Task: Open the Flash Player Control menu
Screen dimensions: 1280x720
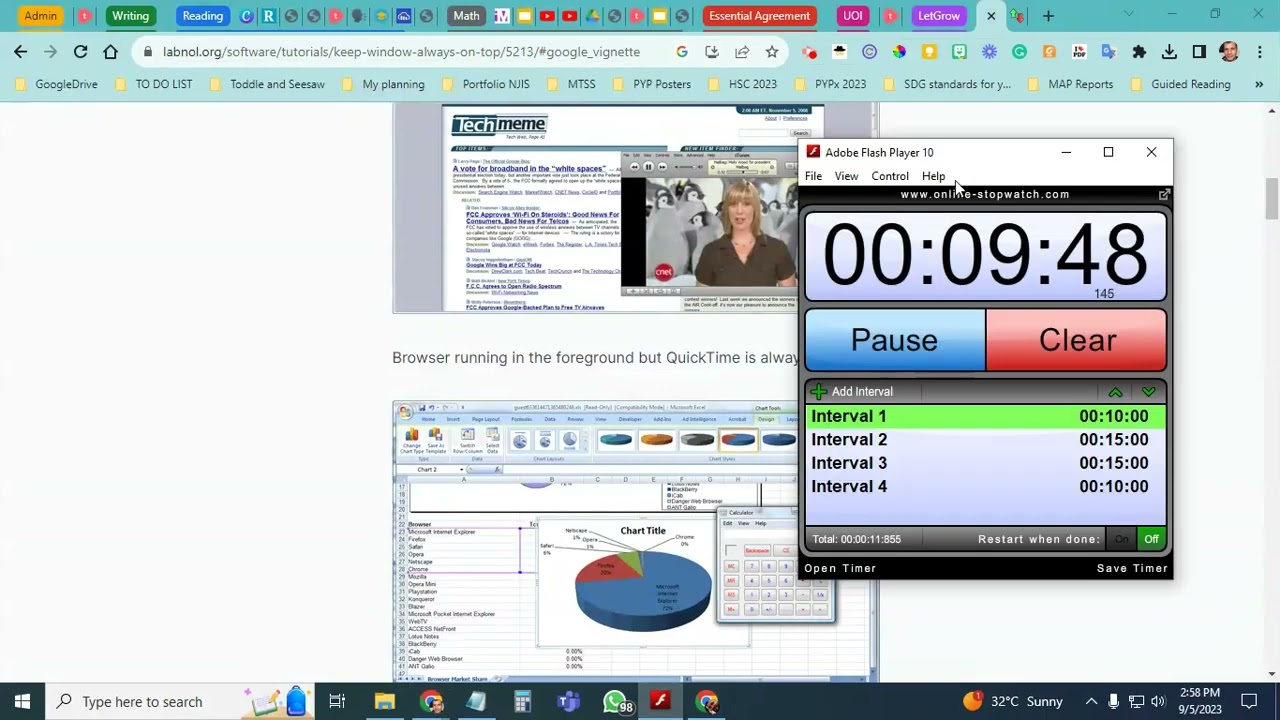Action: tap(890, 176)
